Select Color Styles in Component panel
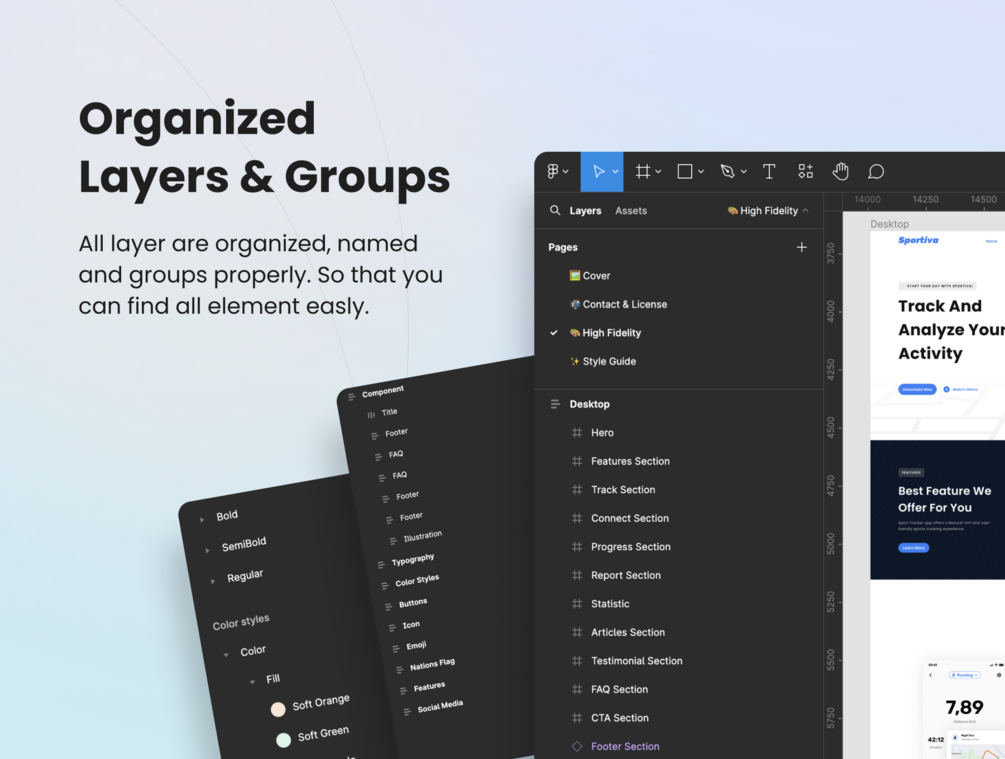The width and height of the screenshot is (1005, 759). pyautogui.click(x=417, y=581)
